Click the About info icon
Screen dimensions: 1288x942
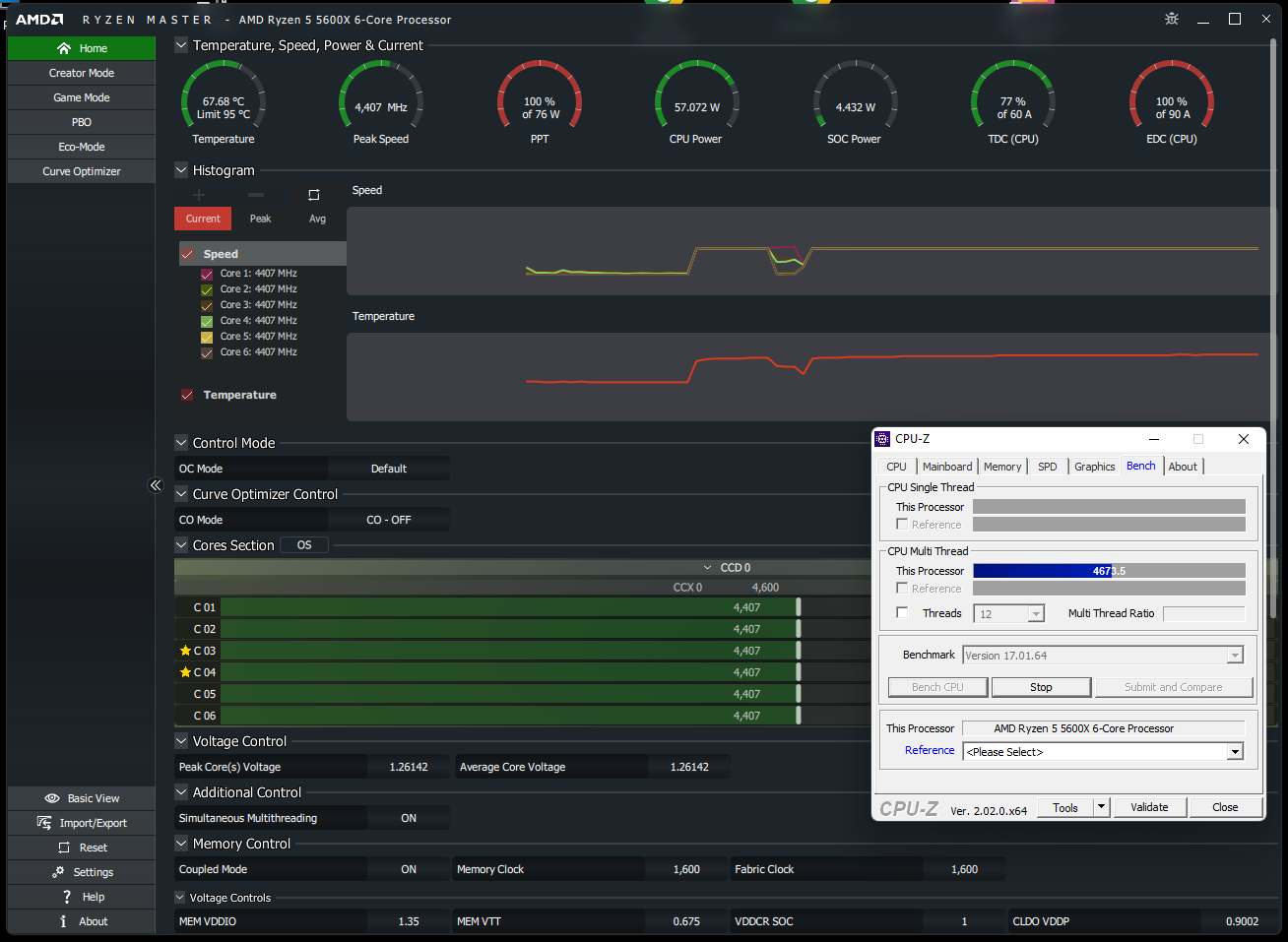(x=63, y=921)
